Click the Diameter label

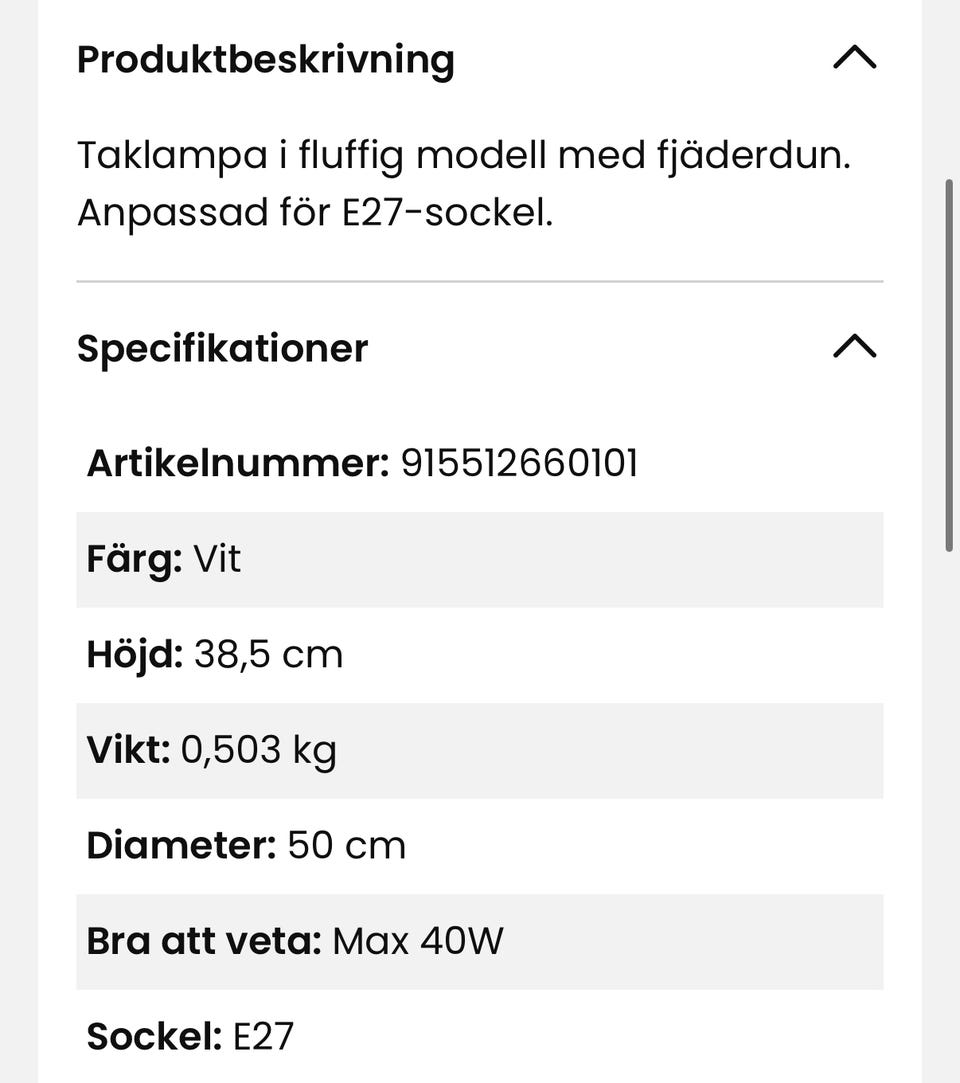(x=181, y=846)
